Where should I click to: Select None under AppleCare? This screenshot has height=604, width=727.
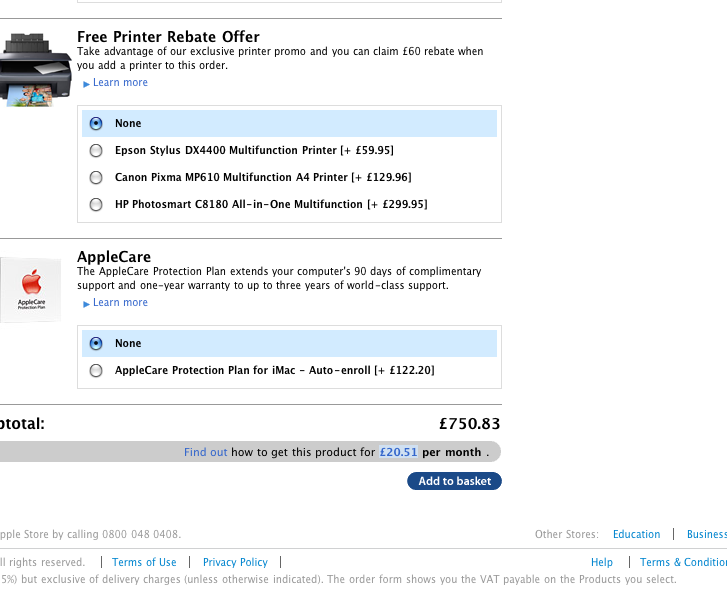pos(96,343)
